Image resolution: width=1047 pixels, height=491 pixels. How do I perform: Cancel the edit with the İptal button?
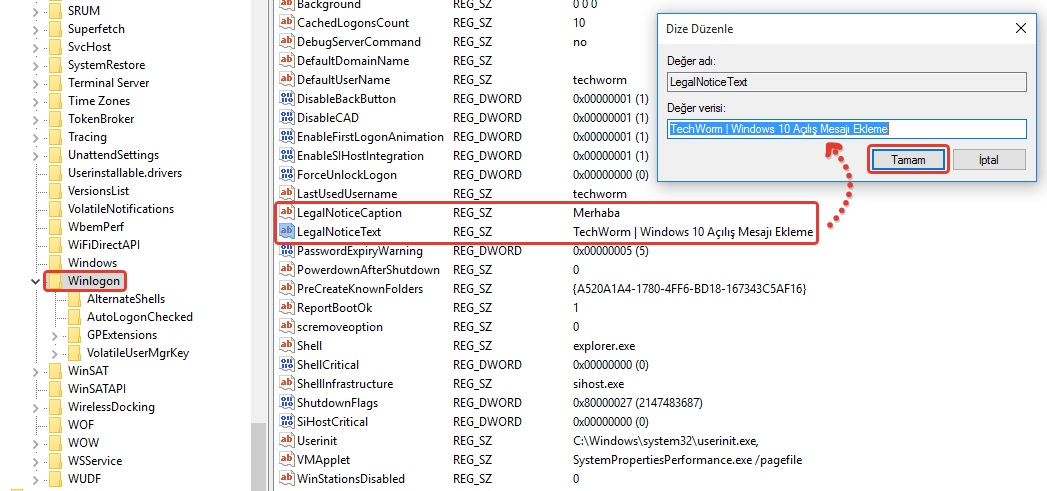(x=988, y=160)
